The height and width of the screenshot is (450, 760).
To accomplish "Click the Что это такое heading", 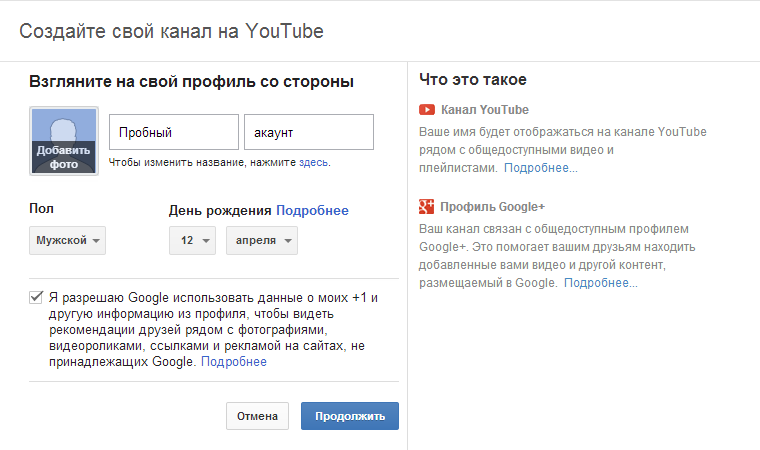I will (473, 80).
